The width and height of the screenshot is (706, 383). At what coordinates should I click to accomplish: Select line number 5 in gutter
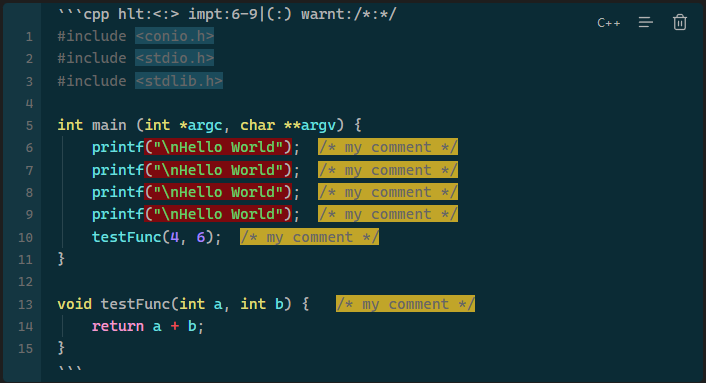[x=29, y=126]
